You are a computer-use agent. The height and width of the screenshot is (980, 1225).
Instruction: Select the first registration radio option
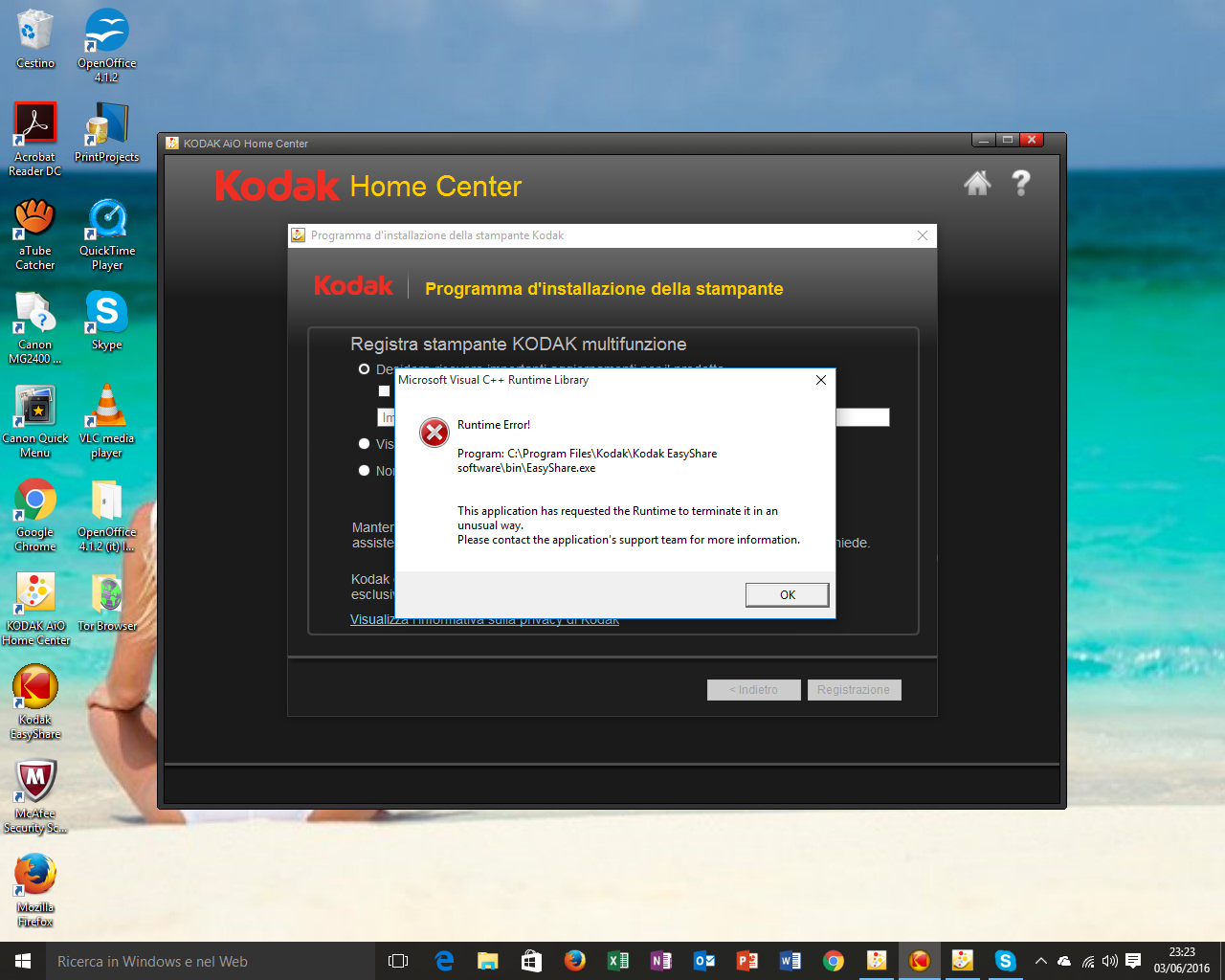coord(364,369)
